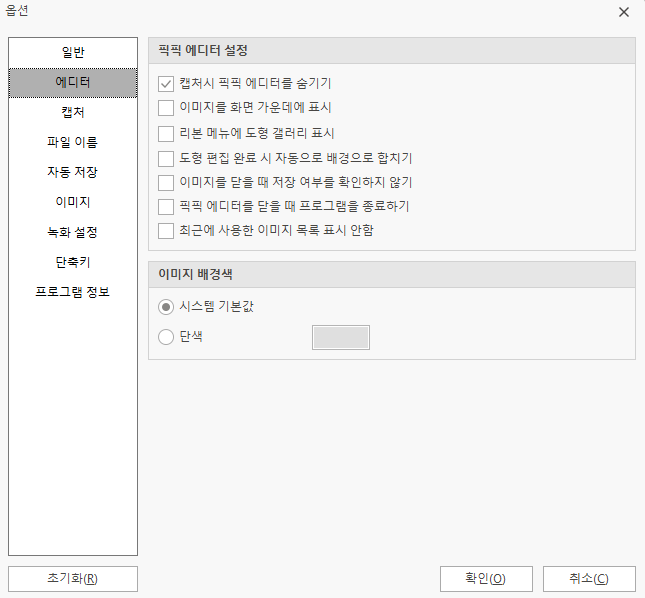The width and height of the screenshot is (645, 598).
Task: Go to 파일 이름 settings
Action: point(73,142)
